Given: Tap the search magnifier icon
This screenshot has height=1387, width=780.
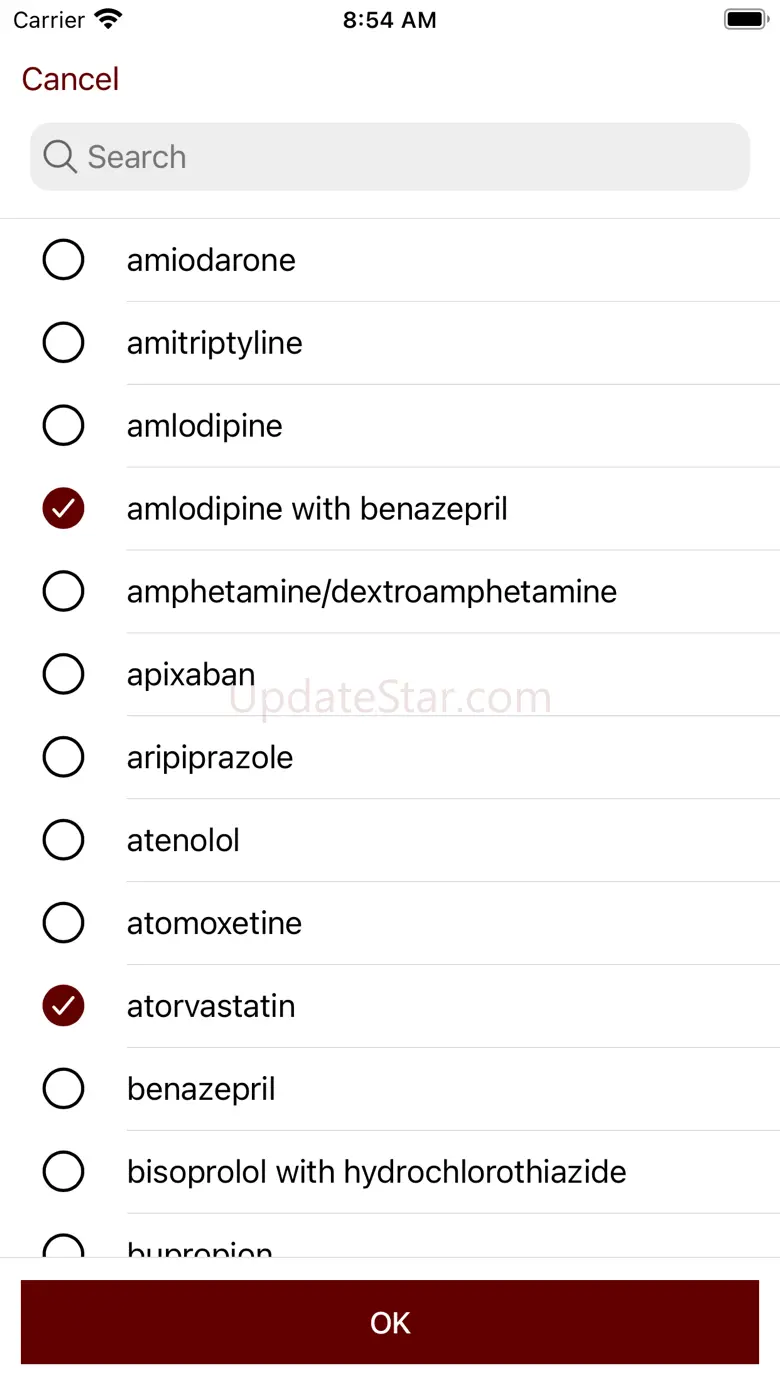Looking at the screenshot, I should (60, 157).
